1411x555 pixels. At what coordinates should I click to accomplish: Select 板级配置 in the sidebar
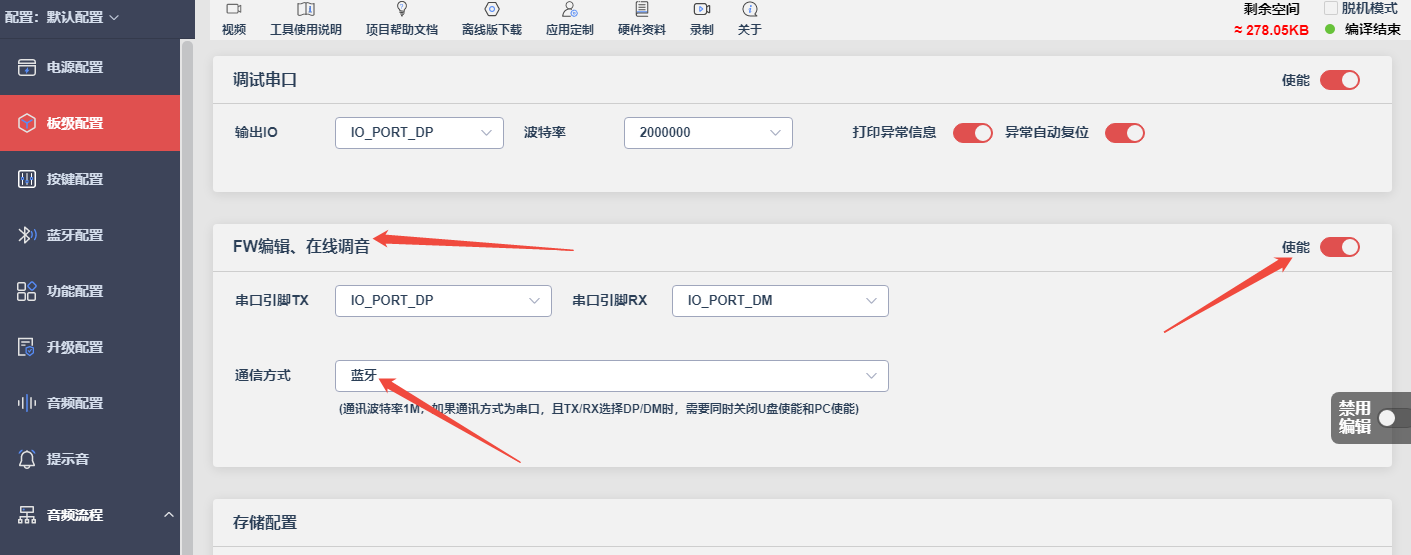[x=90, y=123]
